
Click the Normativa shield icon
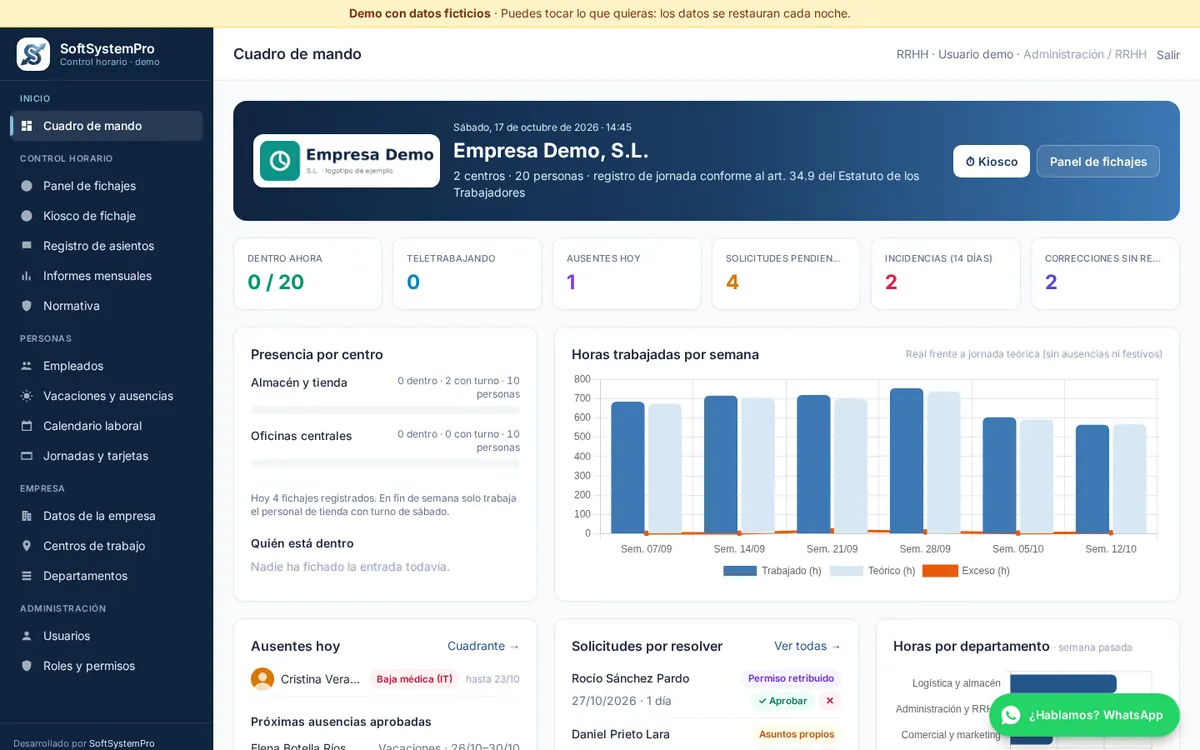27,306
